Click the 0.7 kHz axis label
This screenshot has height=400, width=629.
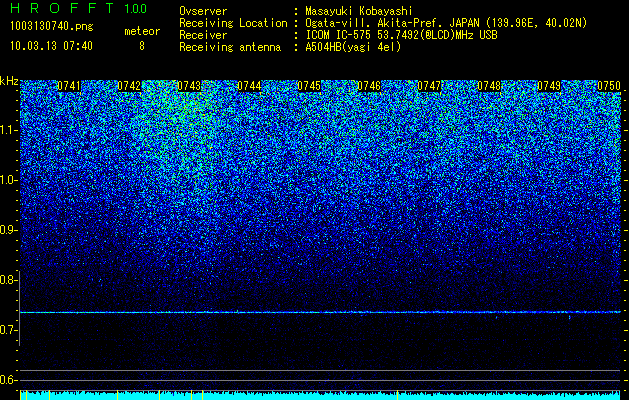click(x=9, y=330)
